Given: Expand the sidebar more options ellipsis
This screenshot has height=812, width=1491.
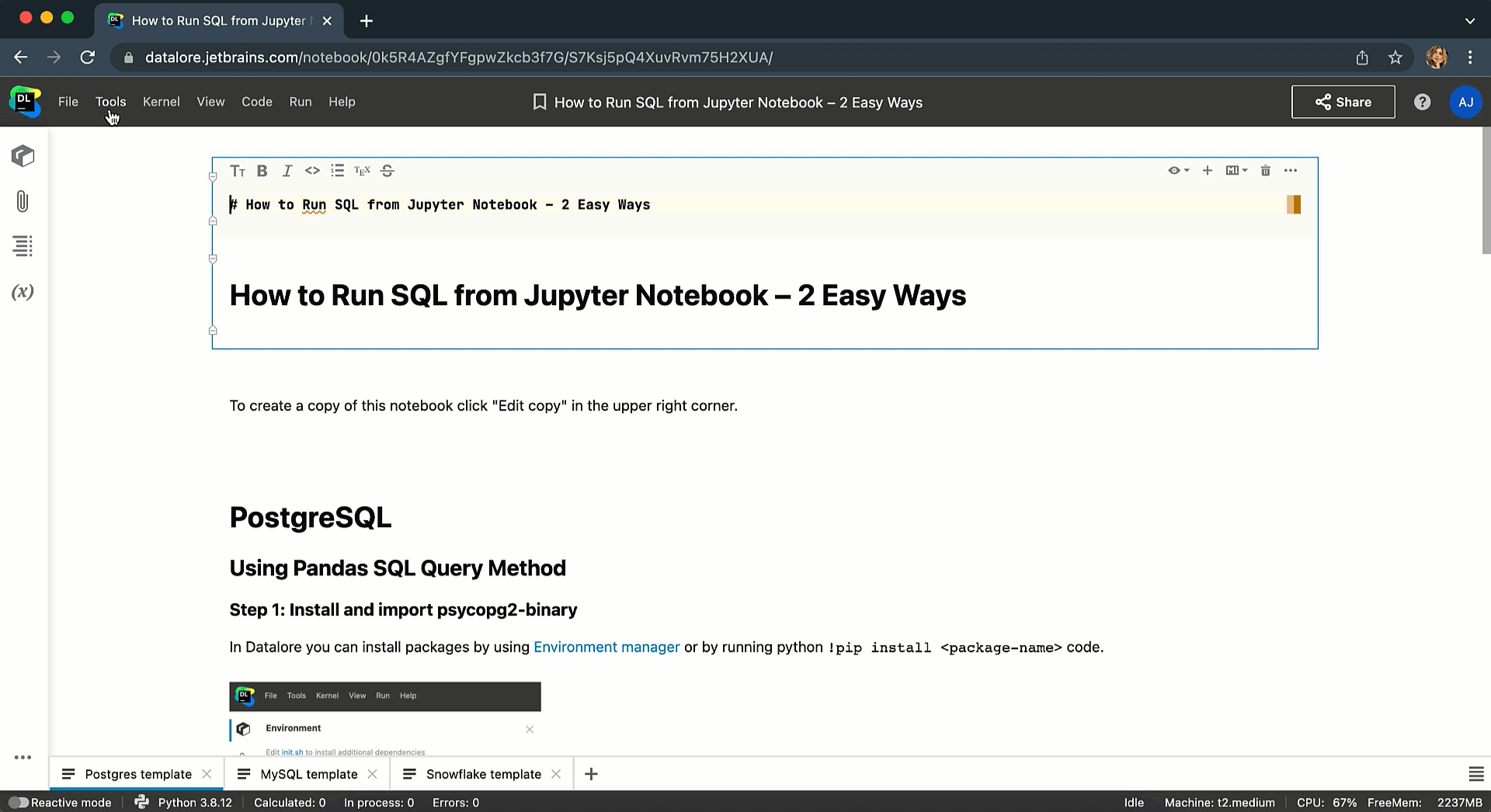Looking at the screenshot, I should (23, 757).
